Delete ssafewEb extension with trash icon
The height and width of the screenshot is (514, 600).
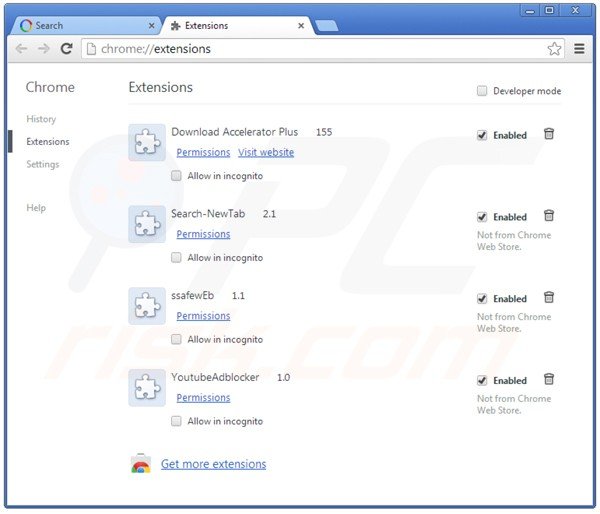(549, 297)
